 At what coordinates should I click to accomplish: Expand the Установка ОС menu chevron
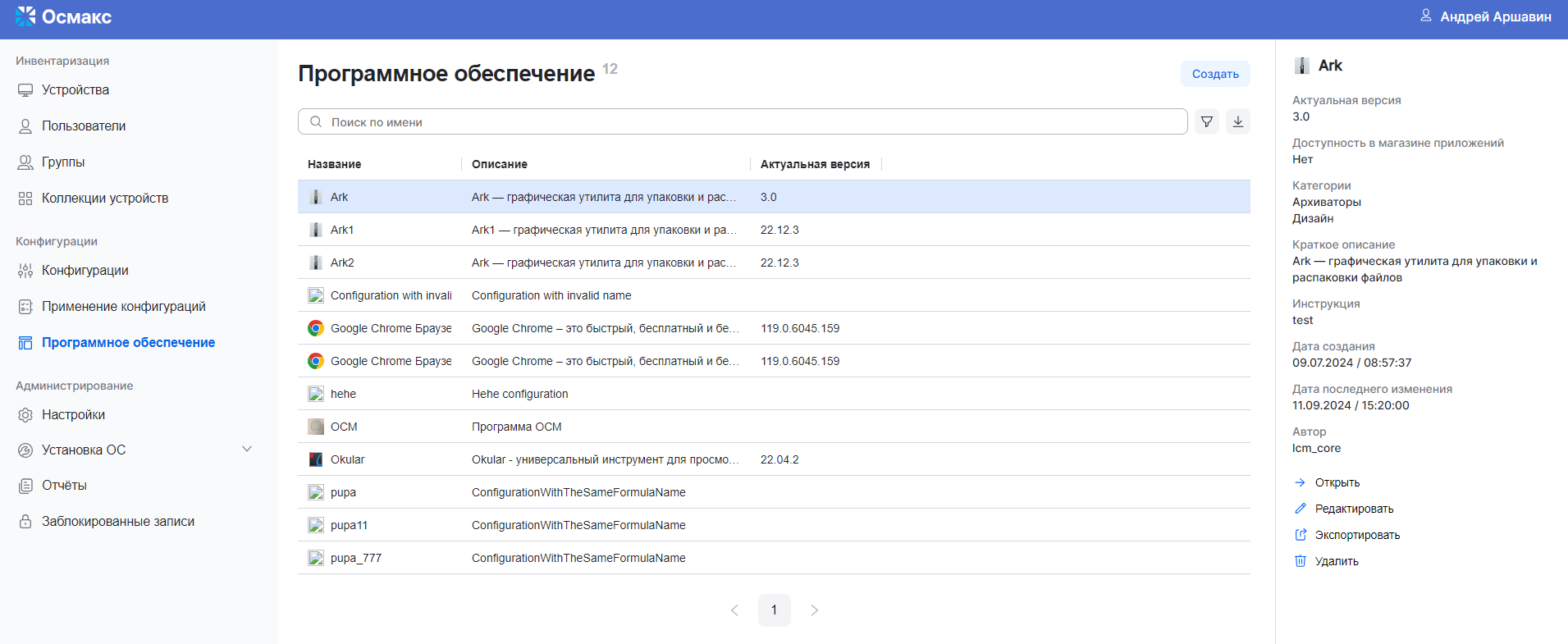point(247,450)
